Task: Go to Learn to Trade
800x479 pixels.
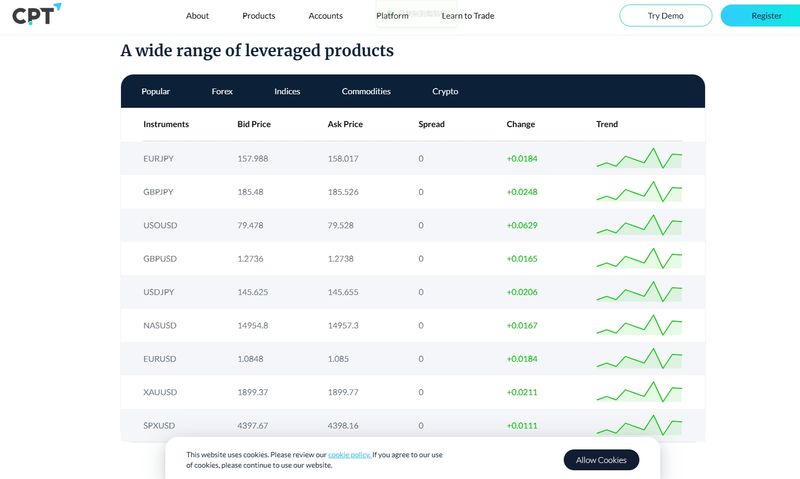Action: coord(468,16)
